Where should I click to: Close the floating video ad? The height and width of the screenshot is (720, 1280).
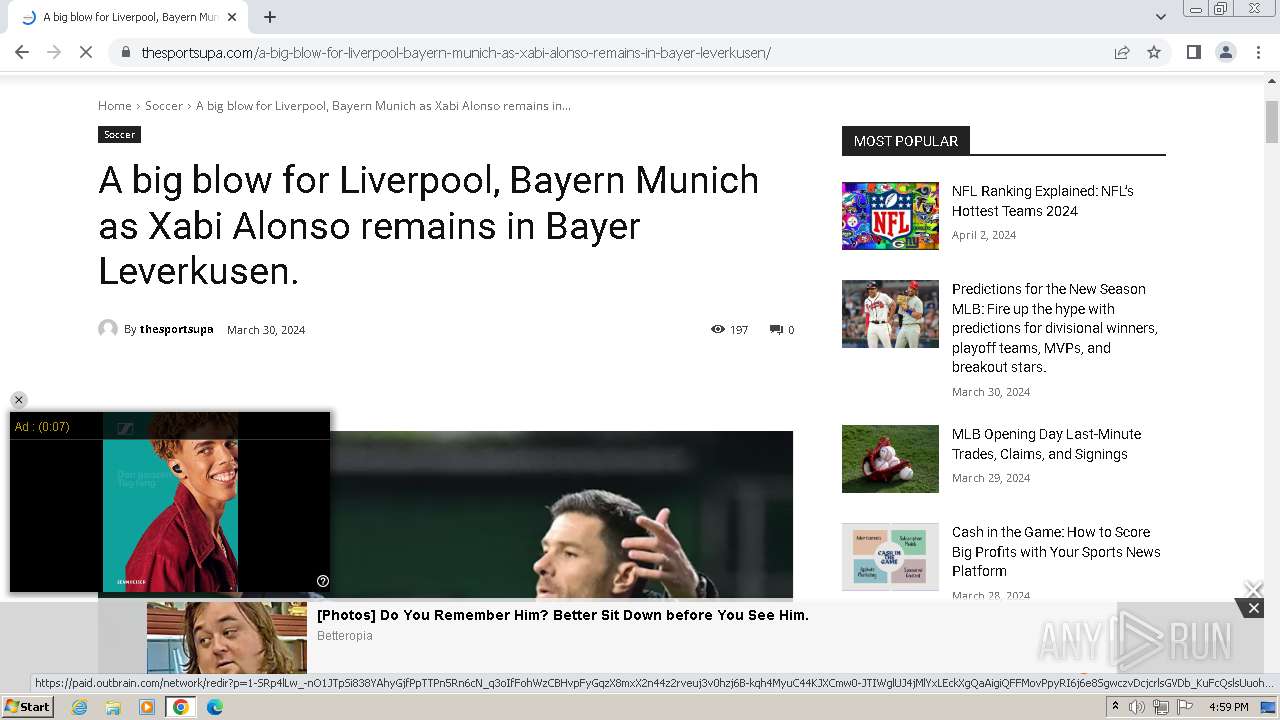[18, 400]
